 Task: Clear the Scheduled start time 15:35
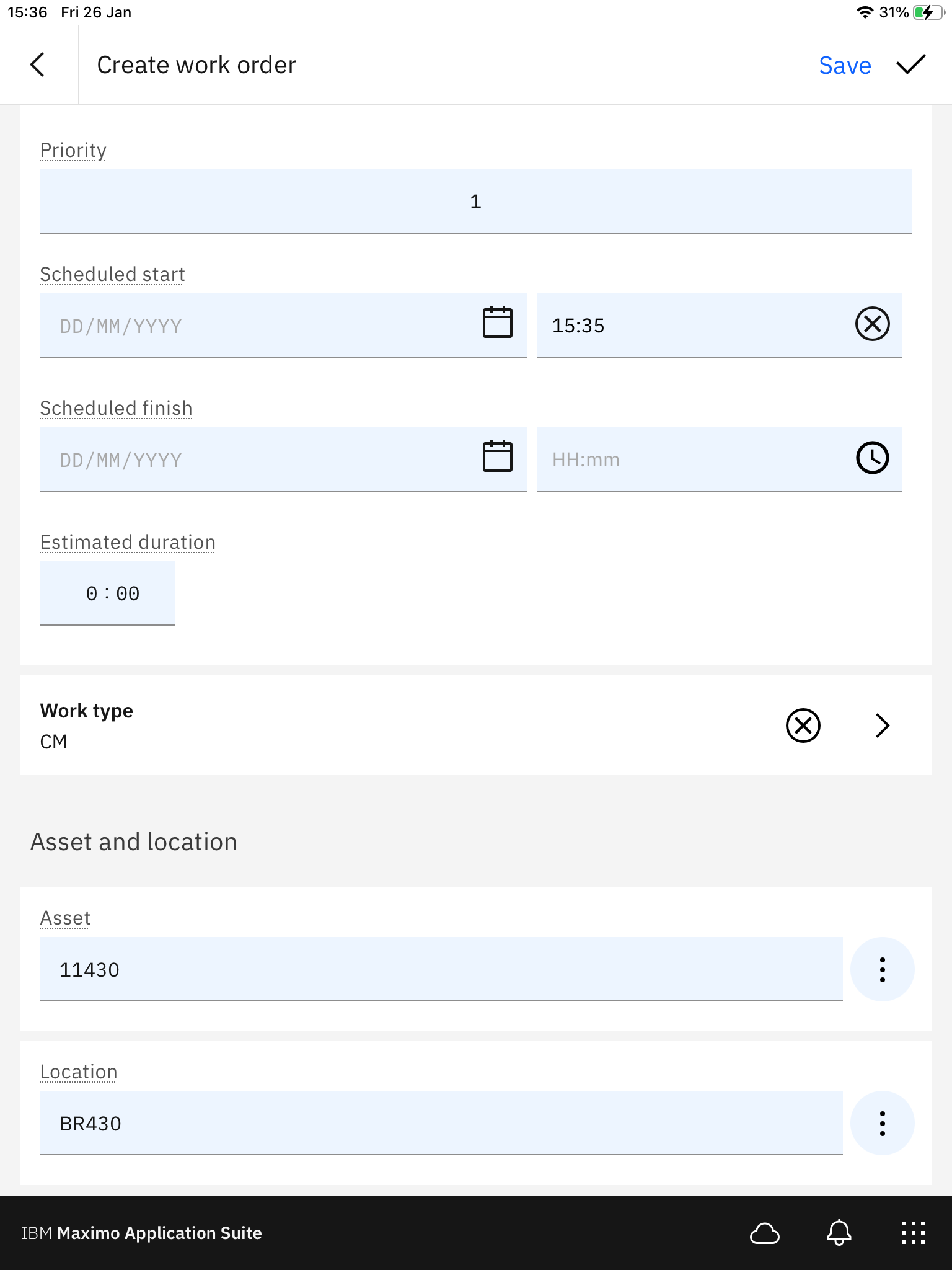[872, 324]
